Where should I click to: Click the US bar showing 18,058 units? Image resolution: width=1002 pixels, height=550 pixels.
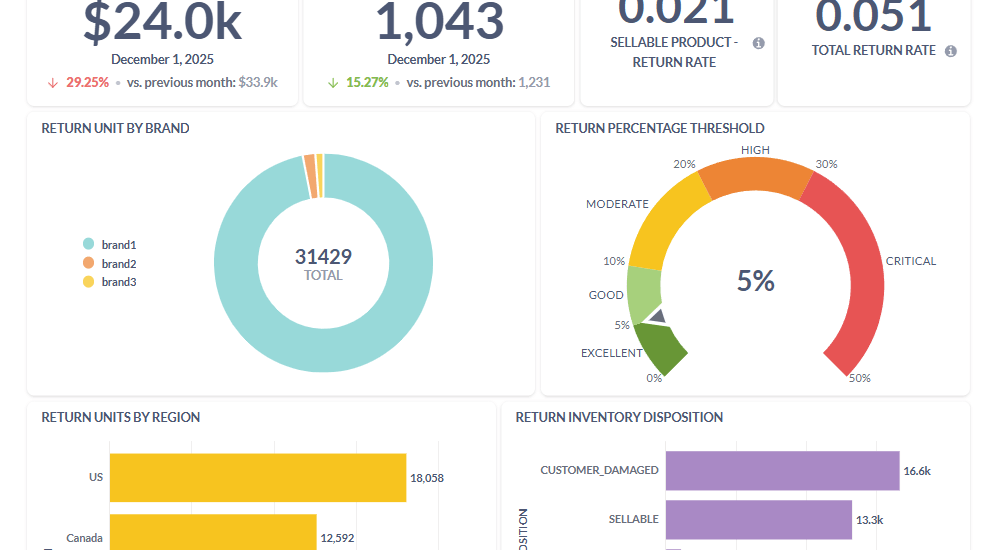(257, 478)
